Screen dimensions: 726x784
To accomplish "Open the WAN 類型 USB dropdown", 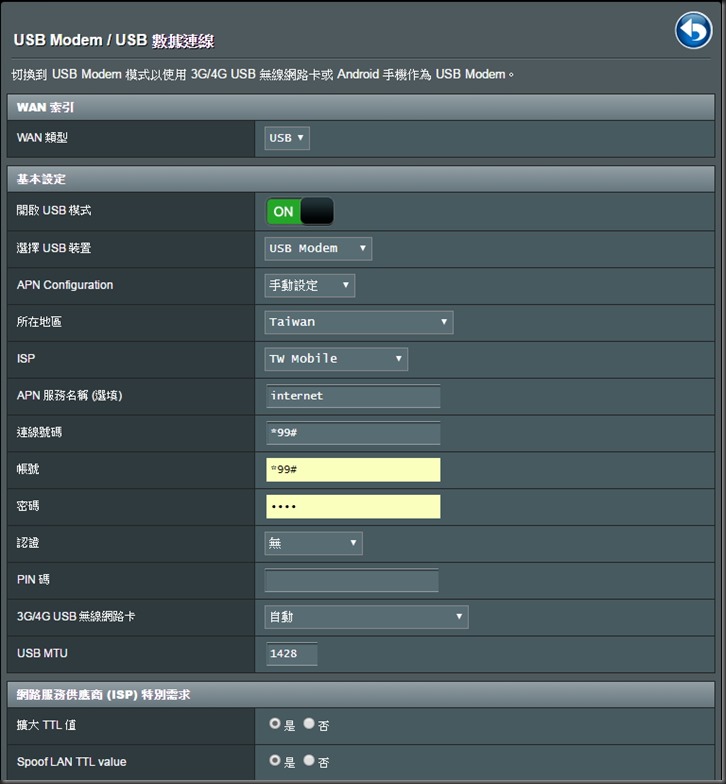I will (287, 138).
